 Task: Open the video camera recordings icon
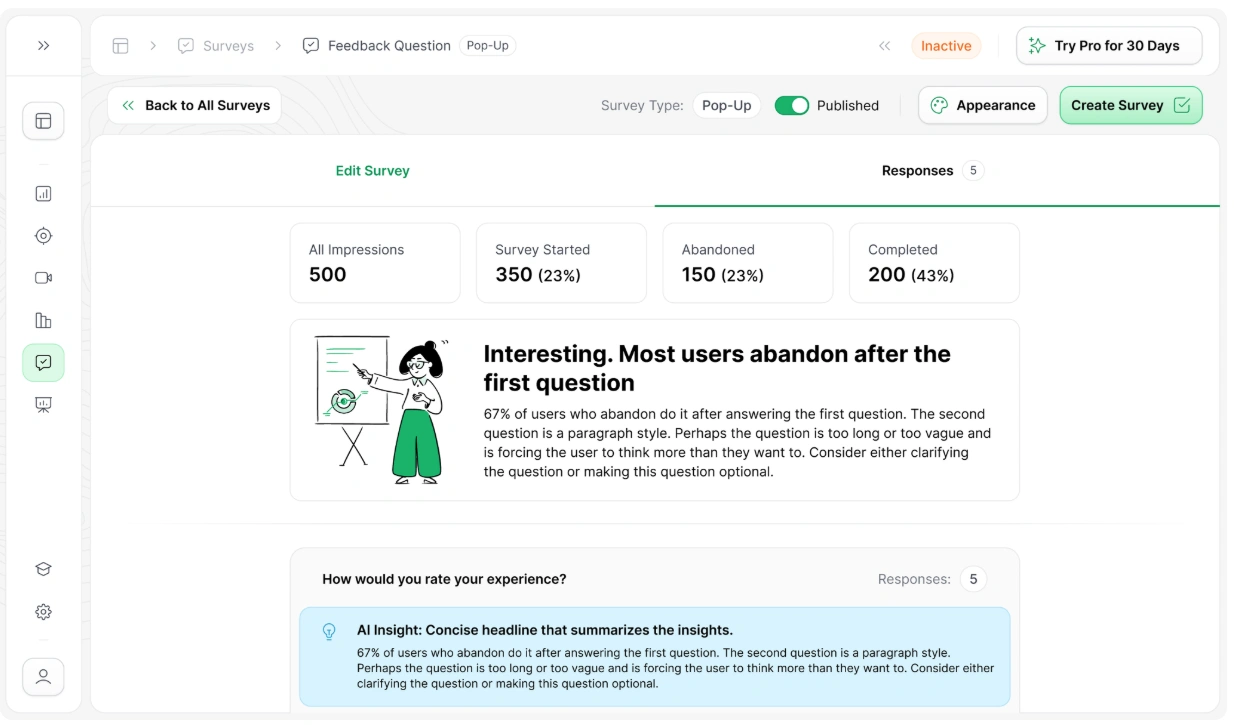coord(43,278)
